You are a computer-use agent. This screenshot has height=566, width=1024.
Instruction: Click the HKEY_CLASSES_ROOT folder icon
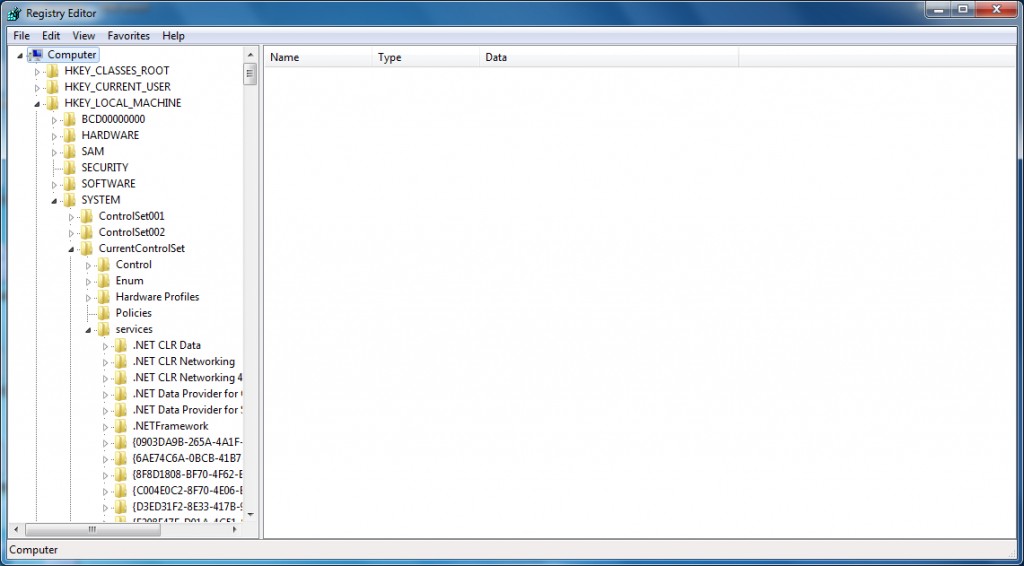coord(53,71)
